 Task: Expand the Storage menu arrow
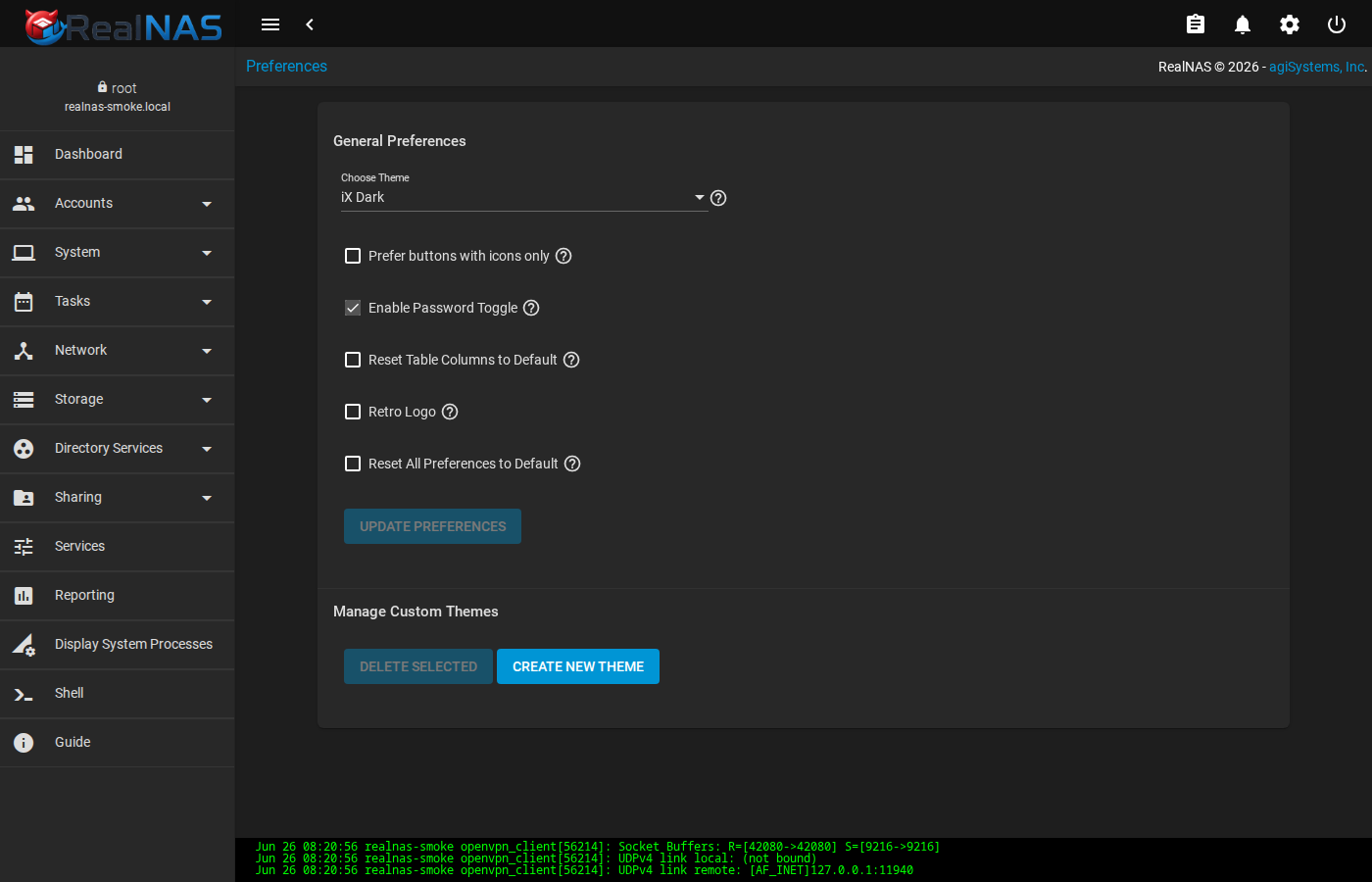tap(207, 400)
